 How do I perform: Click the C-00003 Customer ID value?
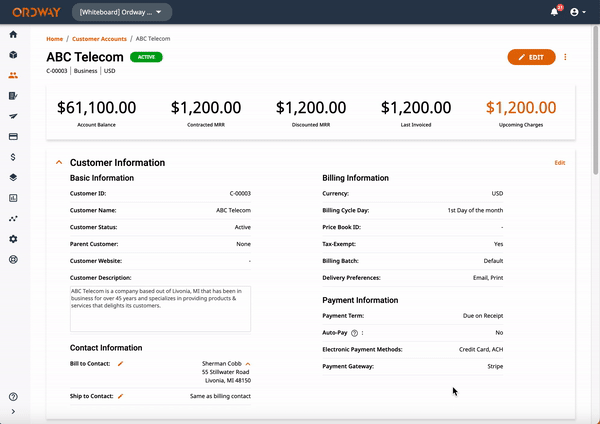[240, 194]
